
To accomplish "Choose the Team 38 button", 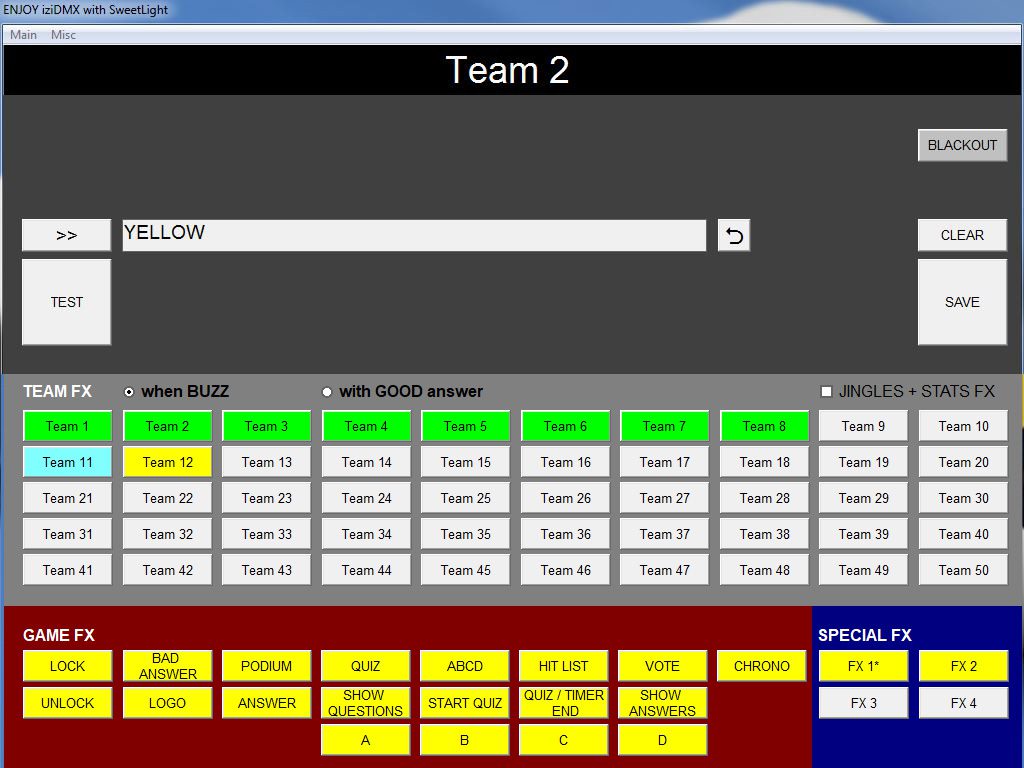I will coord(764,534).
